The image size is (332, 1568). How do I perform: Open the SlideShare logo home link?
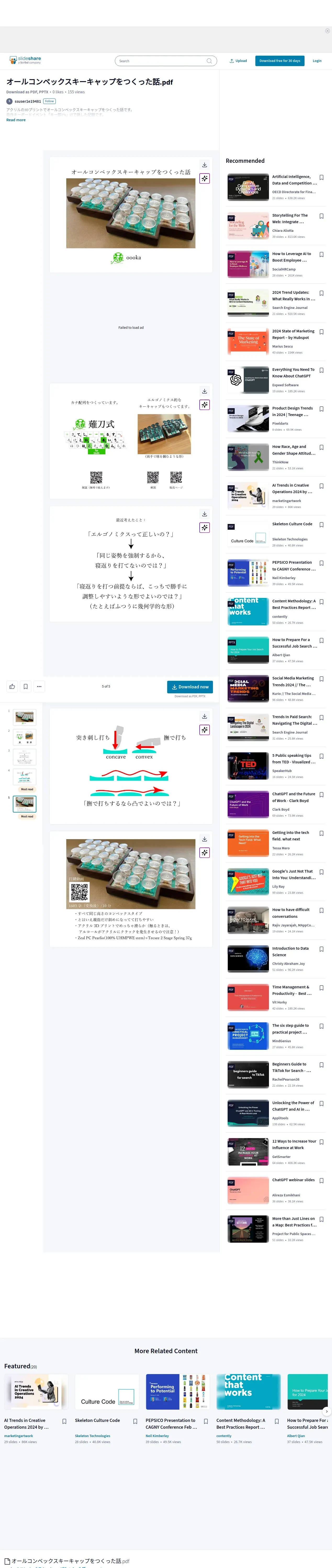tap(25, 60)
